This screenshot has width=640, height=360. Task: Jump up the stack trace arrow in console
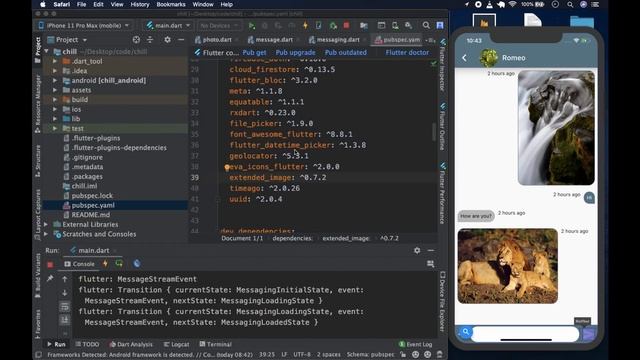point(64,279)
